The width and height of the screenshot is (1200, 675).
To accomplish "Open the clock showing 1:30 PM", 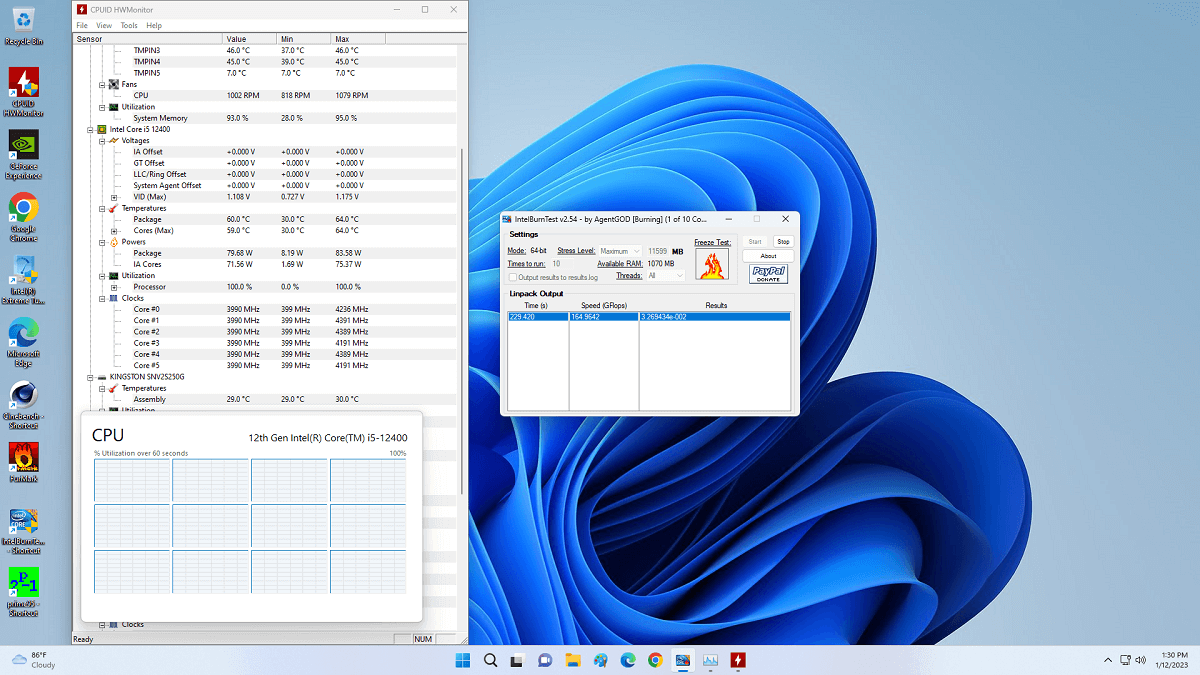I will click(1173, 660).
